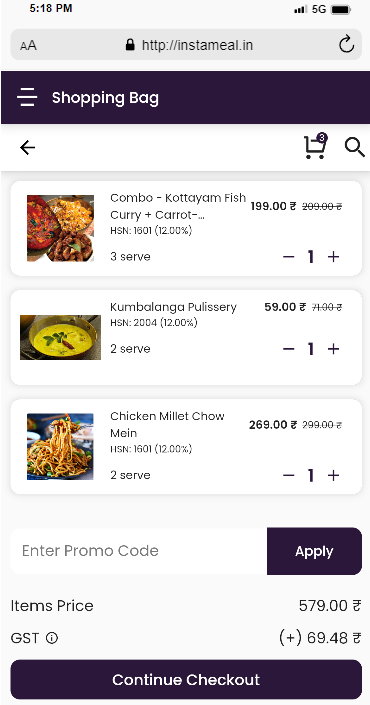The image size is (370, 705).
Task: Go back with the arrow icon
Action: pyautogui.click(x=27, y=147)
